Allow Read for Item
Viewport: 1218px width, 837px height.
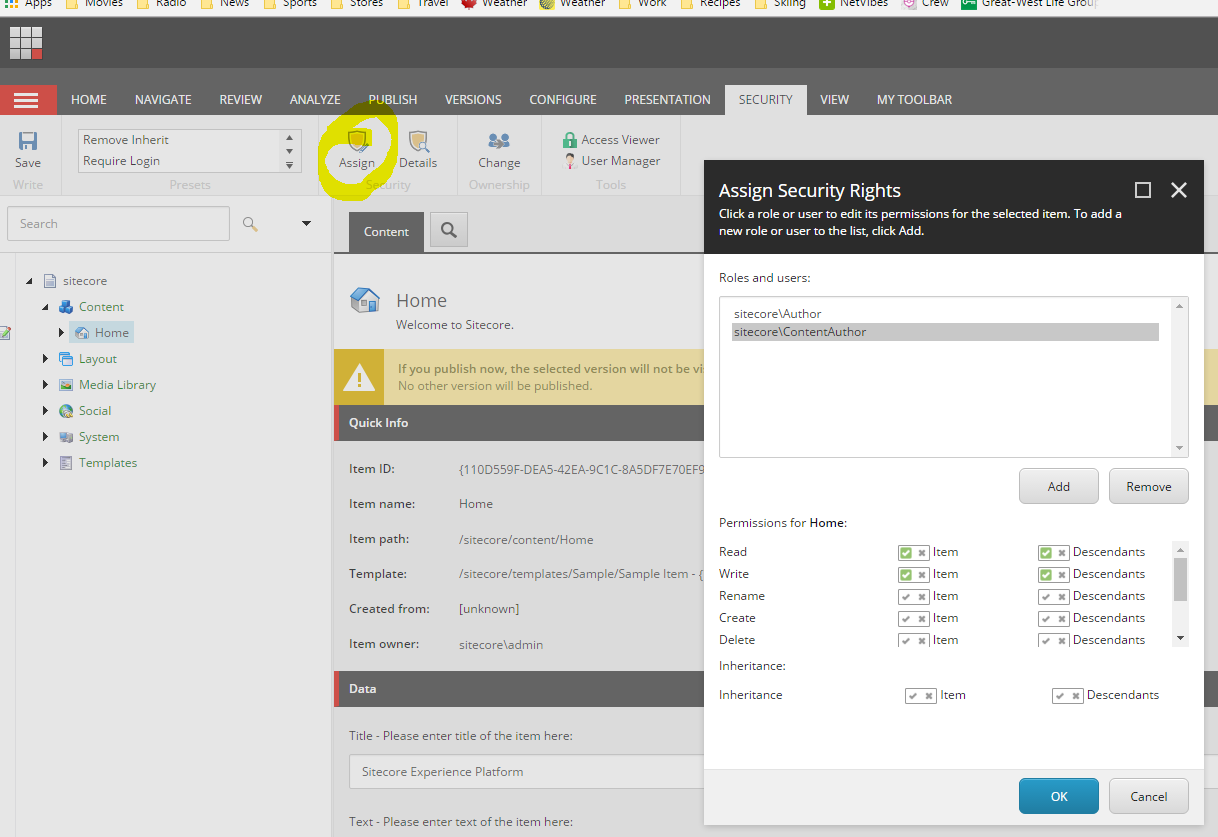906,552
